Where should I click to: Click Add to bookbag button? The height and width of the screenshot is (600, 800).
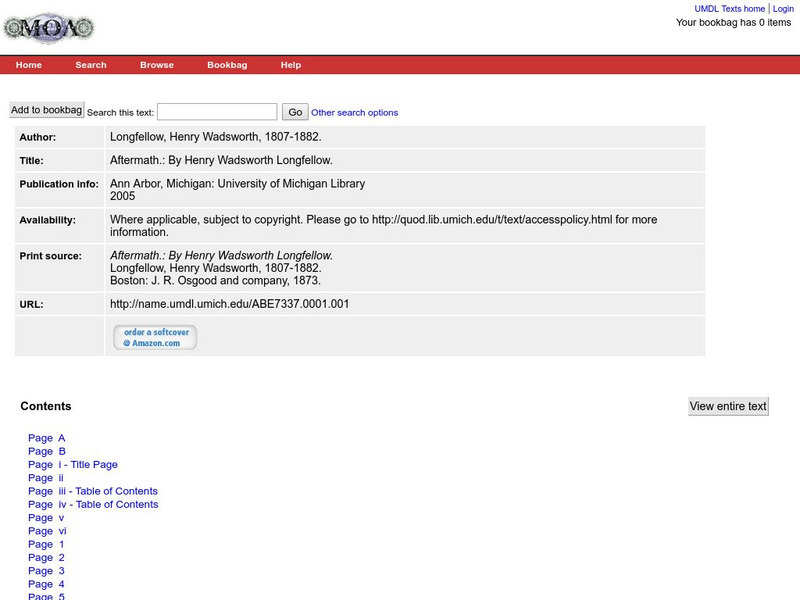click(x=46, y=110)
